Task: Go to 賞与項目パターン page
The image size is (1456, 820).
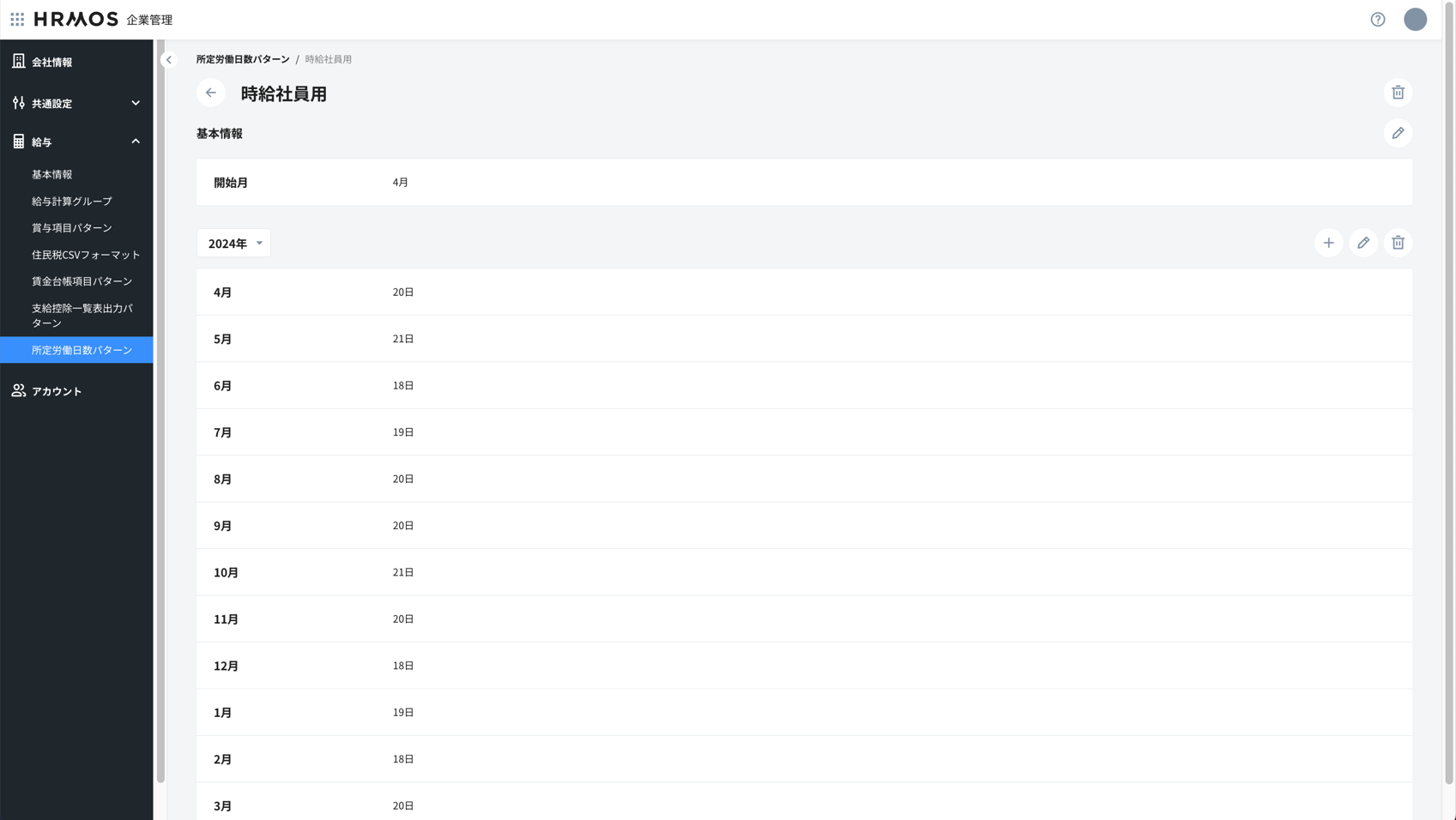Action: [72, 228]
